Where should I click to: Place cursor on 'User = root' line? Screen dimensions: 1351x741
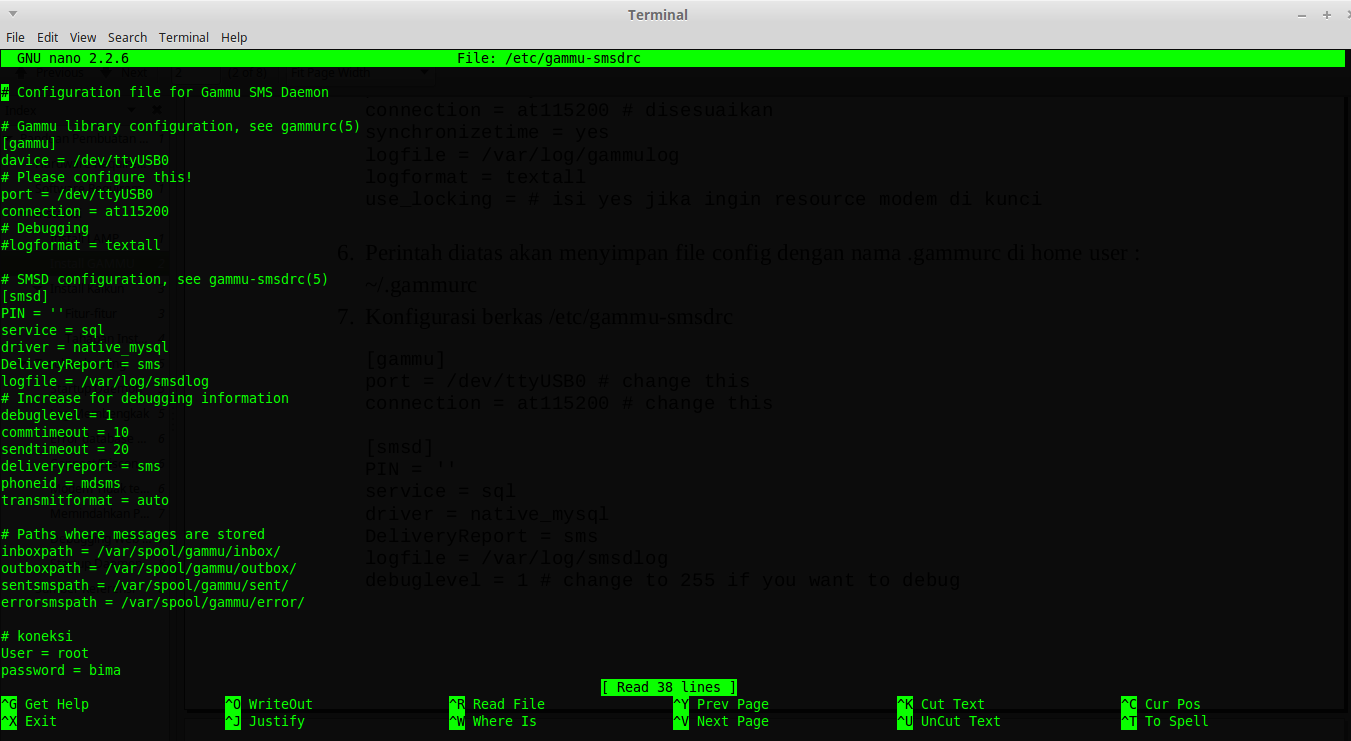click(x=45, y=653)
